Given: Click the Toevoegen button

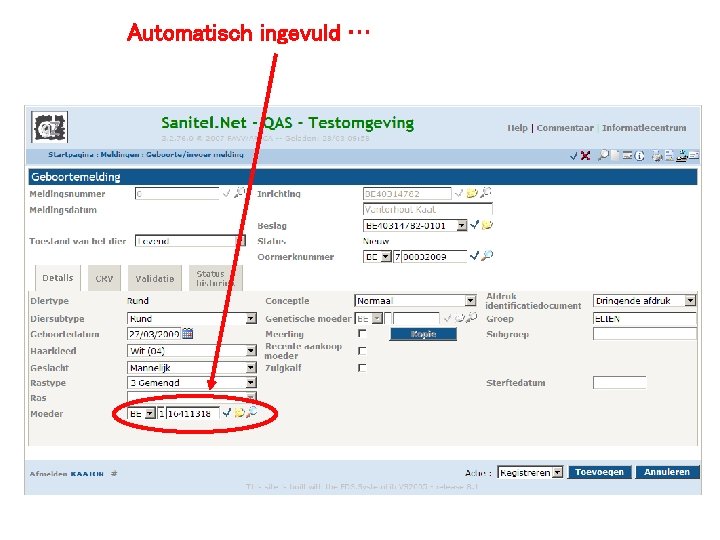Looking at the screenshot, I should [600, 472].
